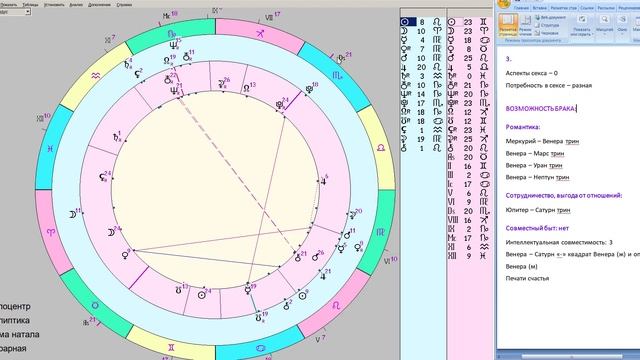Select the outer Pluto glyph at 18 degrees
Screen dimensions: 640x360
coord(310,89)
